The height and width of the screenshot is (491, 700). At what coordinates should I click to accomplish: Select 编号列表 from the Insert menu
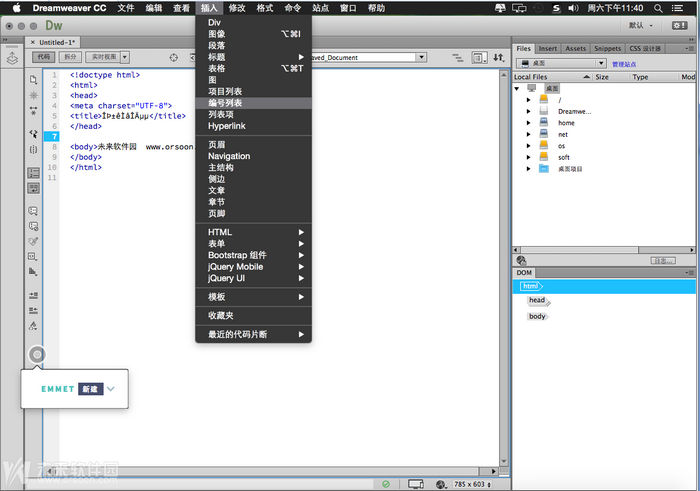click(254, 103)
